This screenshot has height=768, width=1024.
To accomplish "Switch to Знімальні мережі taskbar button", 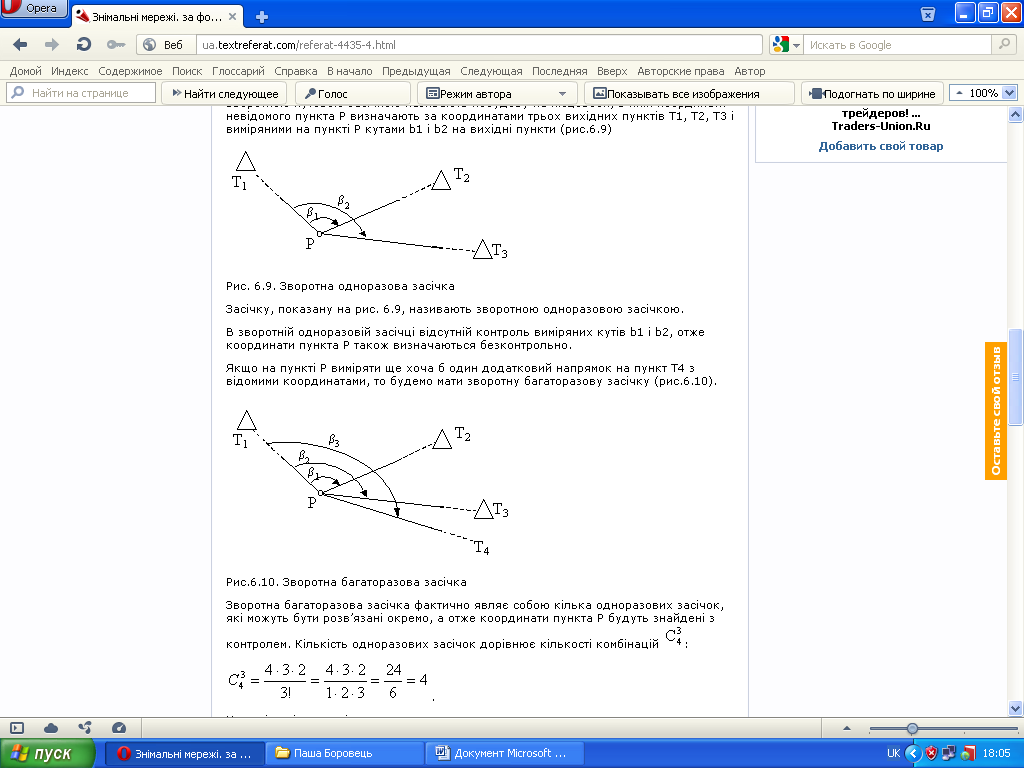I will click(x=185, y=754).
